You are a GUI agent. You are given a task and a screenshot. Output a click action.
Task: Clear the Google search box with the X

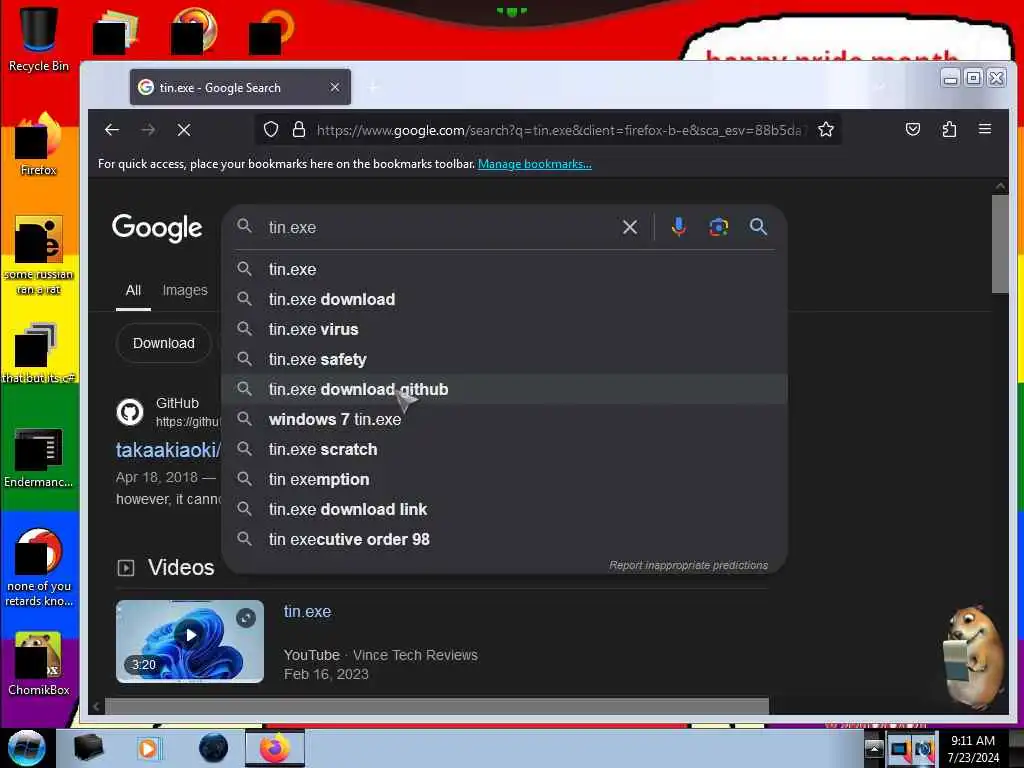tap(630, 227)
